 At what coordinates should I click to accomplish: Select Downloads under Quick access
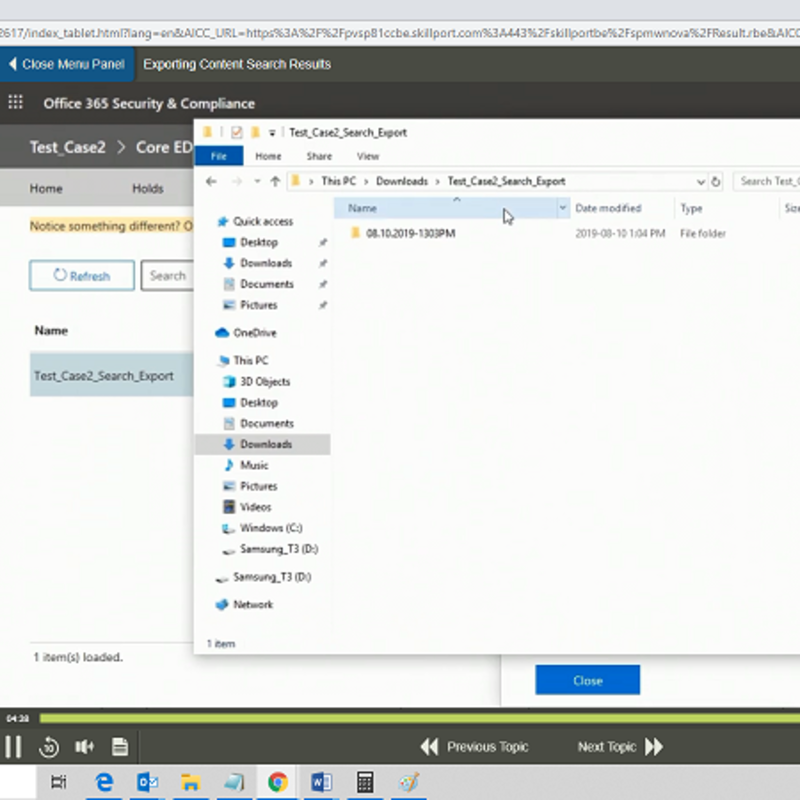tap(266, 263)
